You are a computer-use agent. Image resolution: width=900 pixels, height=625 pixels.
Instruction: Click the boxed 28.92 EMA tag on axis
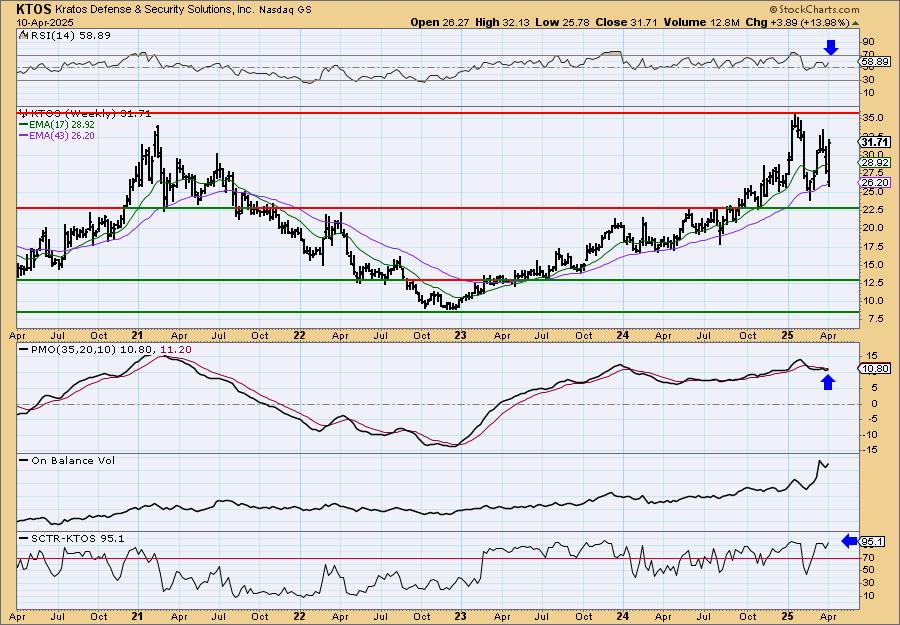[876, 163]
